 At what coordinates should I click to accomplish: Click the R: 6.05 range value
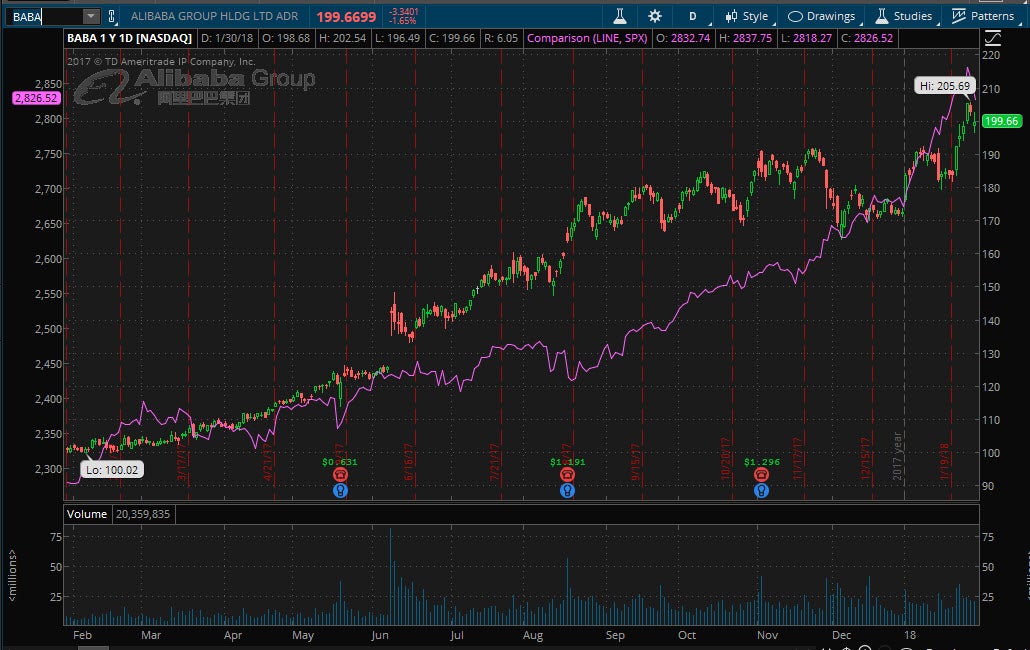(501, 38)
